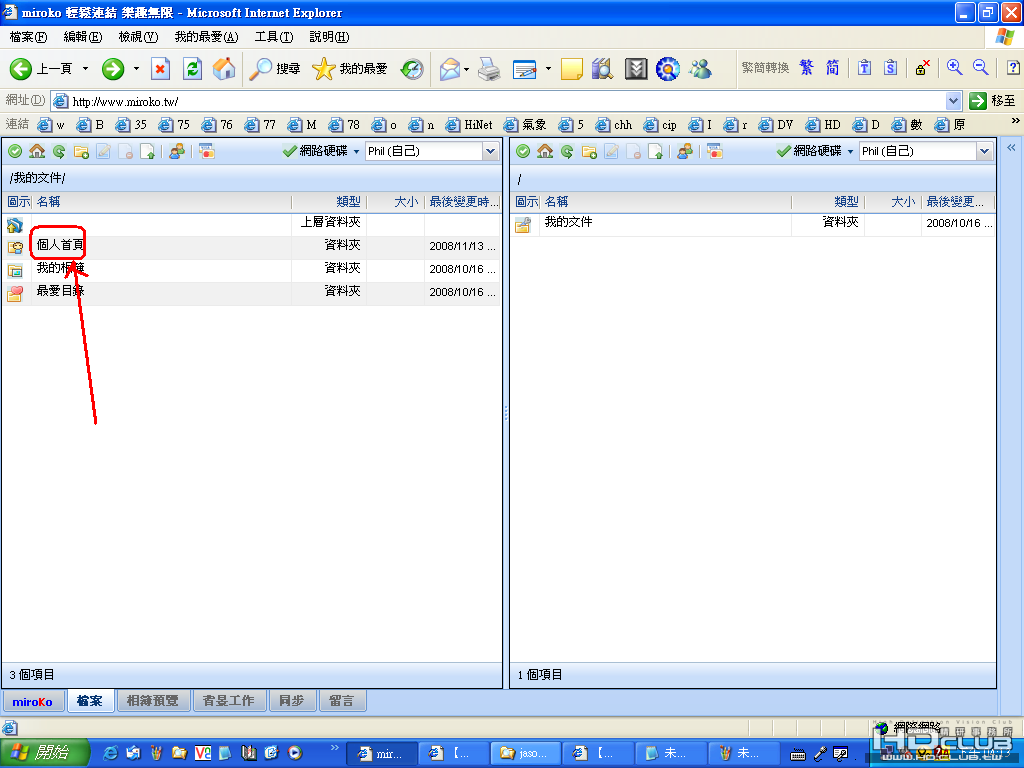Image resolution: width=1024 pixels, height=768 pixels.
Task: Refresh the page in IE toolbar
Action: [192, 69]
